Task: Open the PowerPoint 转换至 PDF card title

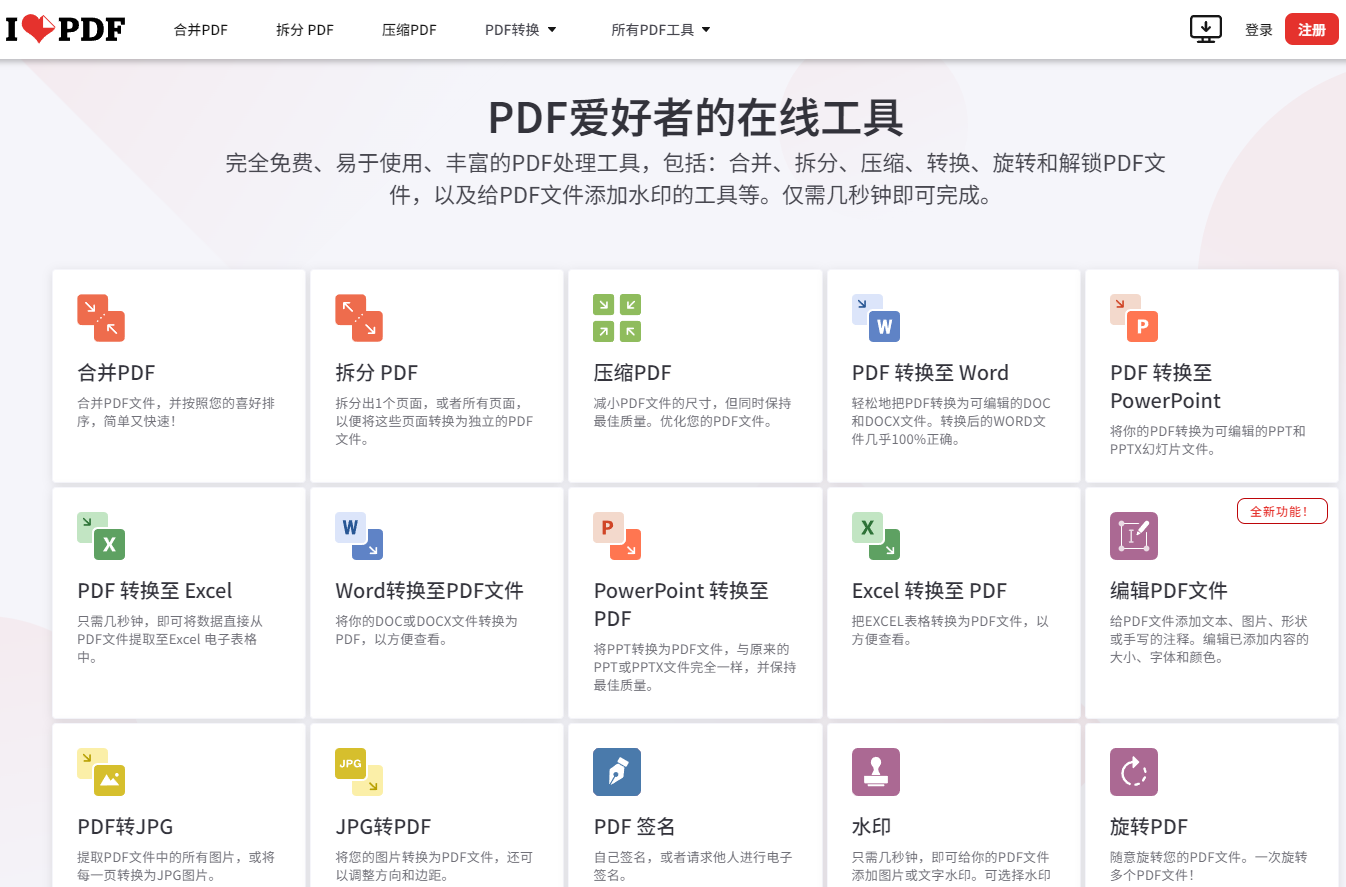Action: (x=681, y=605)
